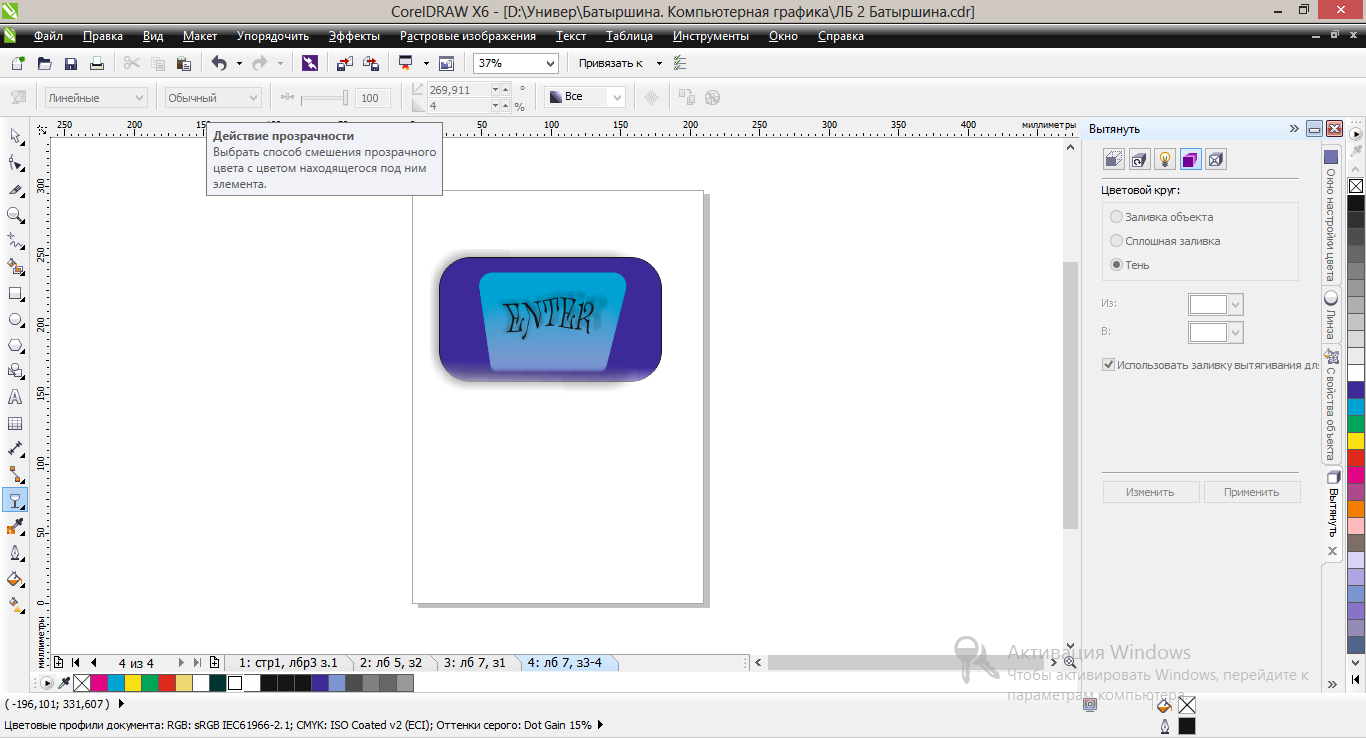Open extrusion lighting (bulb) tab
Screen dimensions: 1366x738
[x=1164, y=159]
